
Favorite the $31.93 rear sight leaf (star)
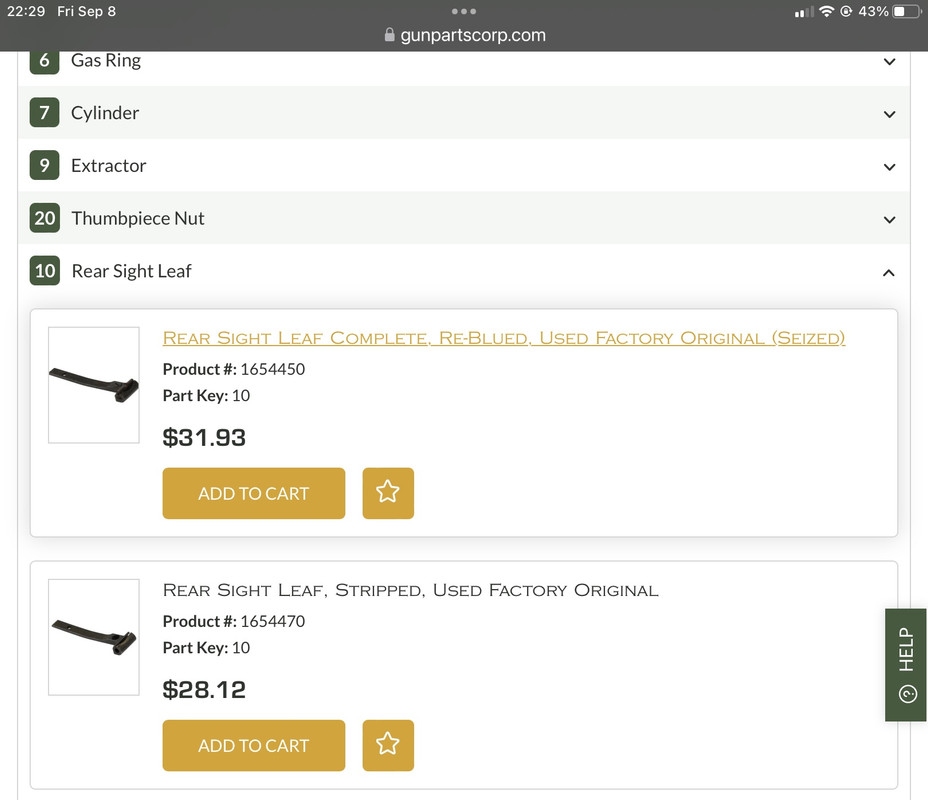tap(388, 493)
